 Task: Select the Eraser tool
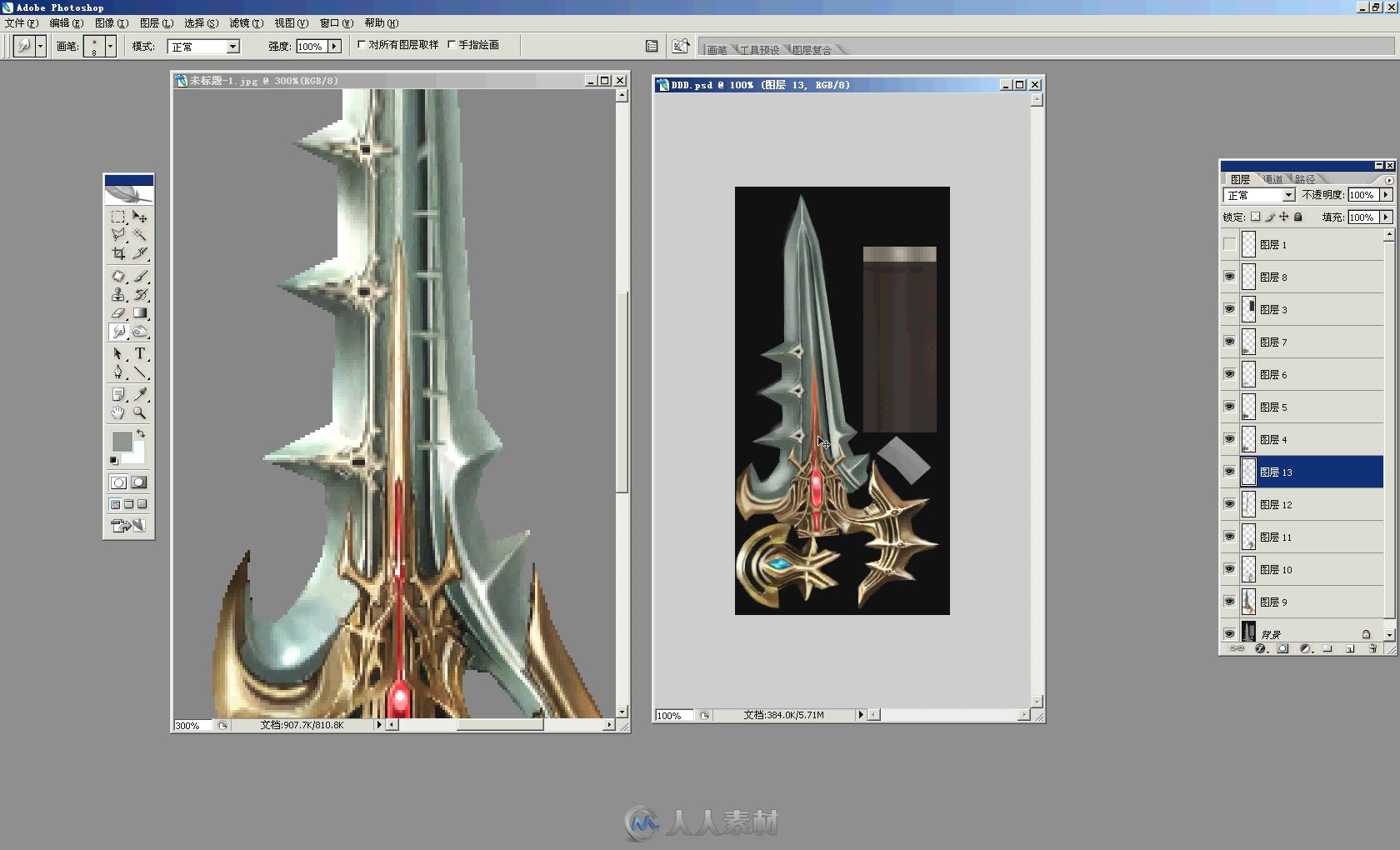(118, 313)
